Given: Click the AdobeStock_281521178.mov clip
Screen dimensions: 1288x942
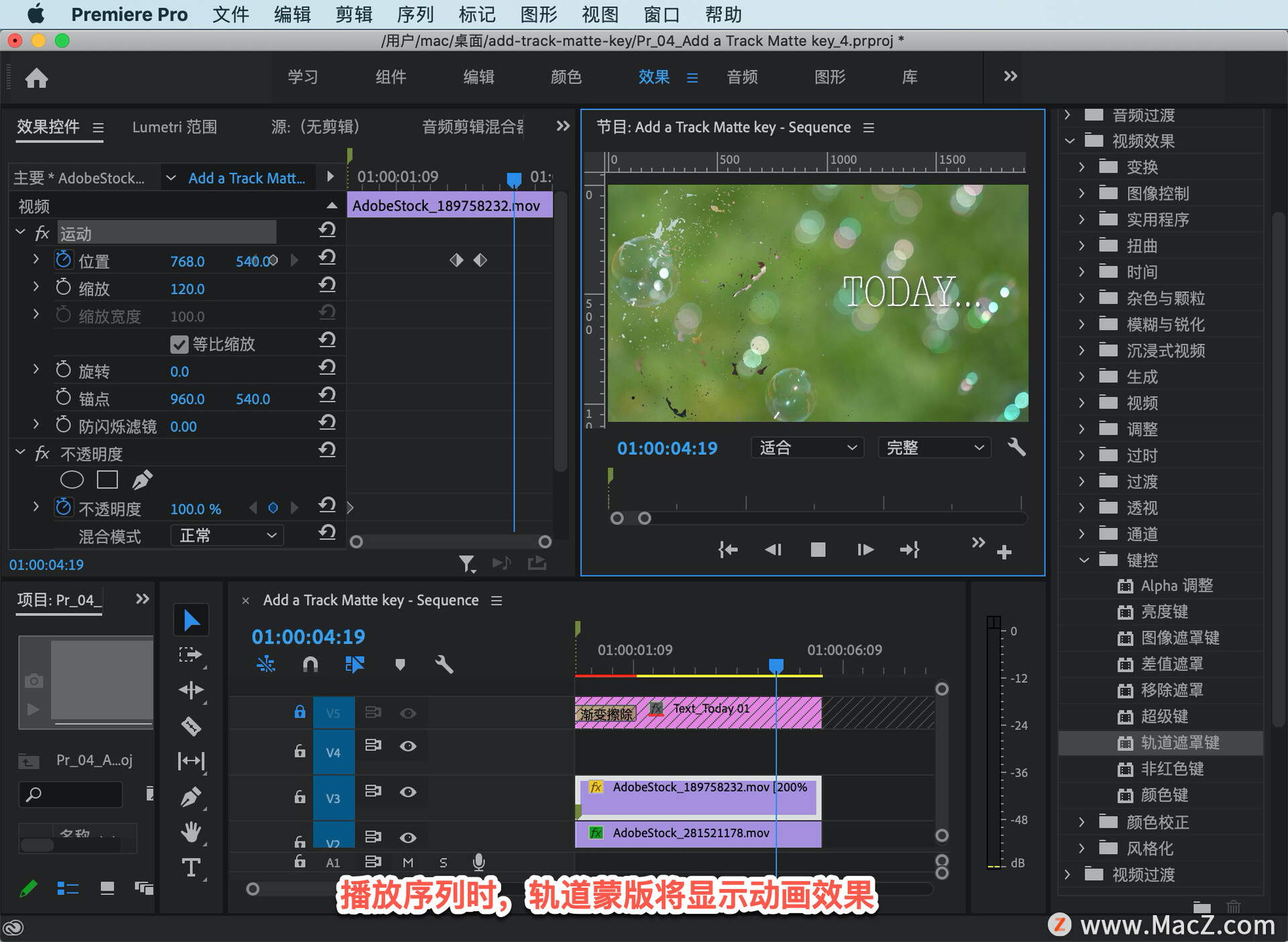Looking at the screenshot, I should (x=698, y=833).
